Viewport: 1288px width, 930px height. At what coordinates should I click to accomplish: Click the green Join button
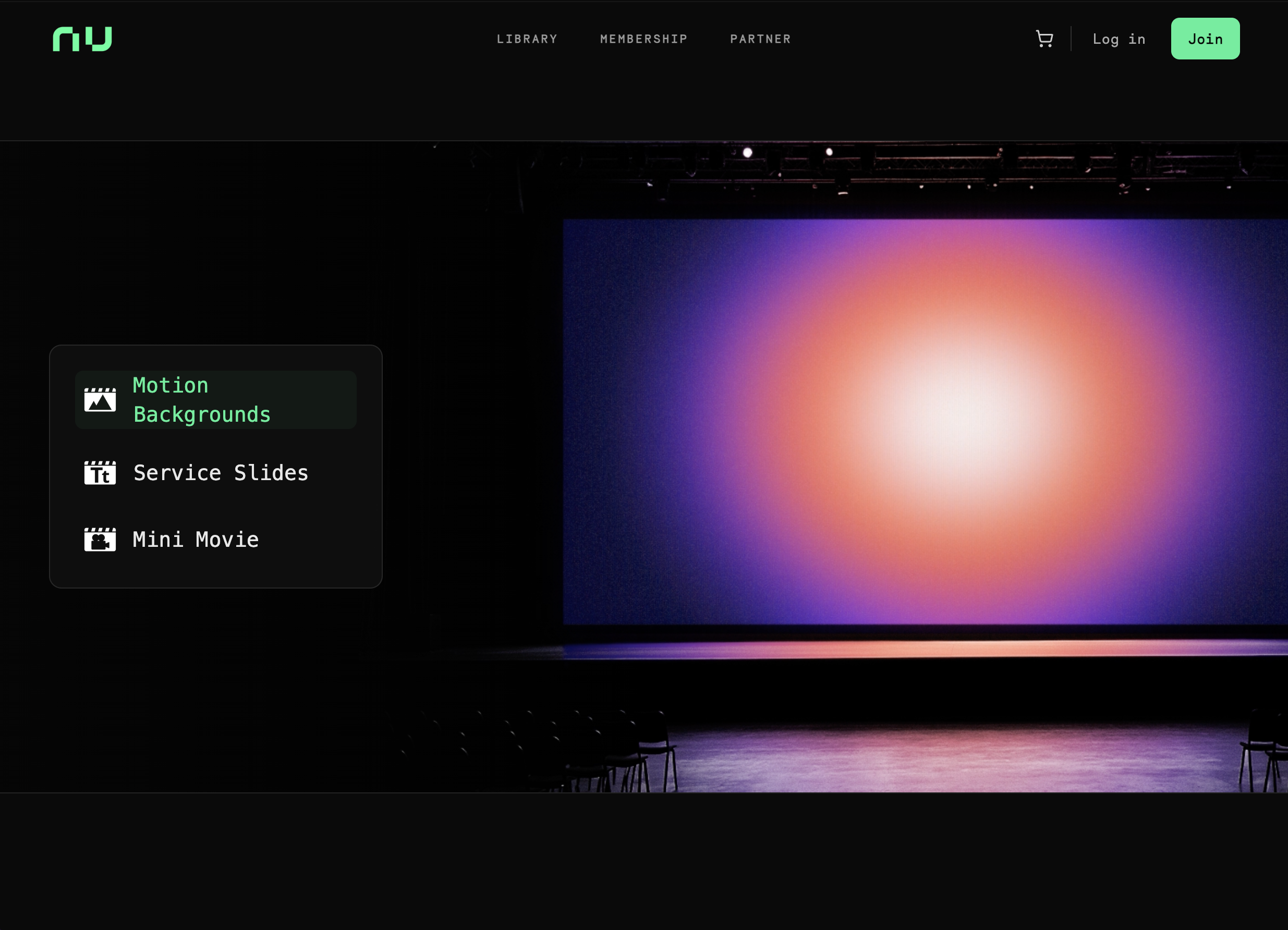click(1205, 39)
